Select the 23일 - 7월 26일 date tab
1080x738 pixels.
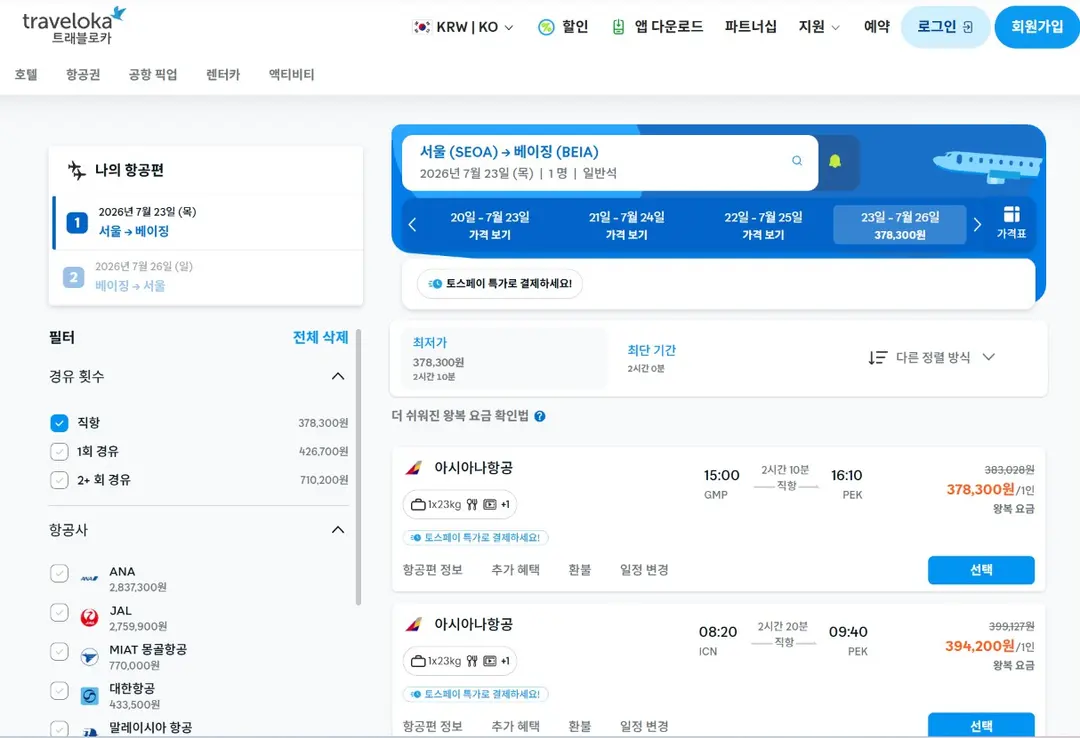pyautogui.click(x=900, y=225)
